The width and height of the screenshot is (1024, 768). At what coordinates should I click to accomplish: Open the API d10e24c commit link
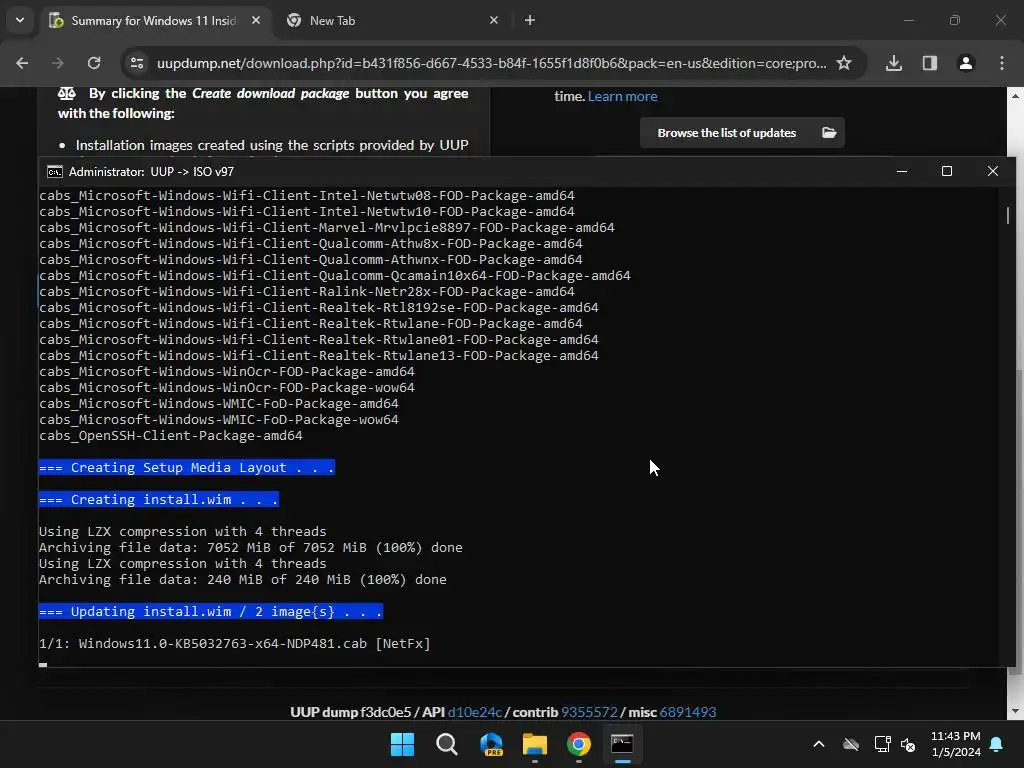click(475, 712)
